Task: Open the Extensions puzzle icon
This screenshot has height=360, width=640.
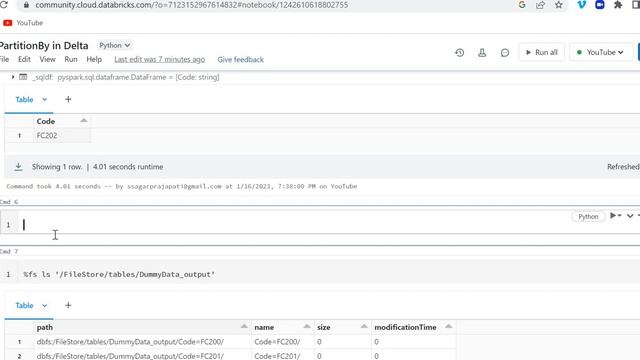Action: (618, 5)
